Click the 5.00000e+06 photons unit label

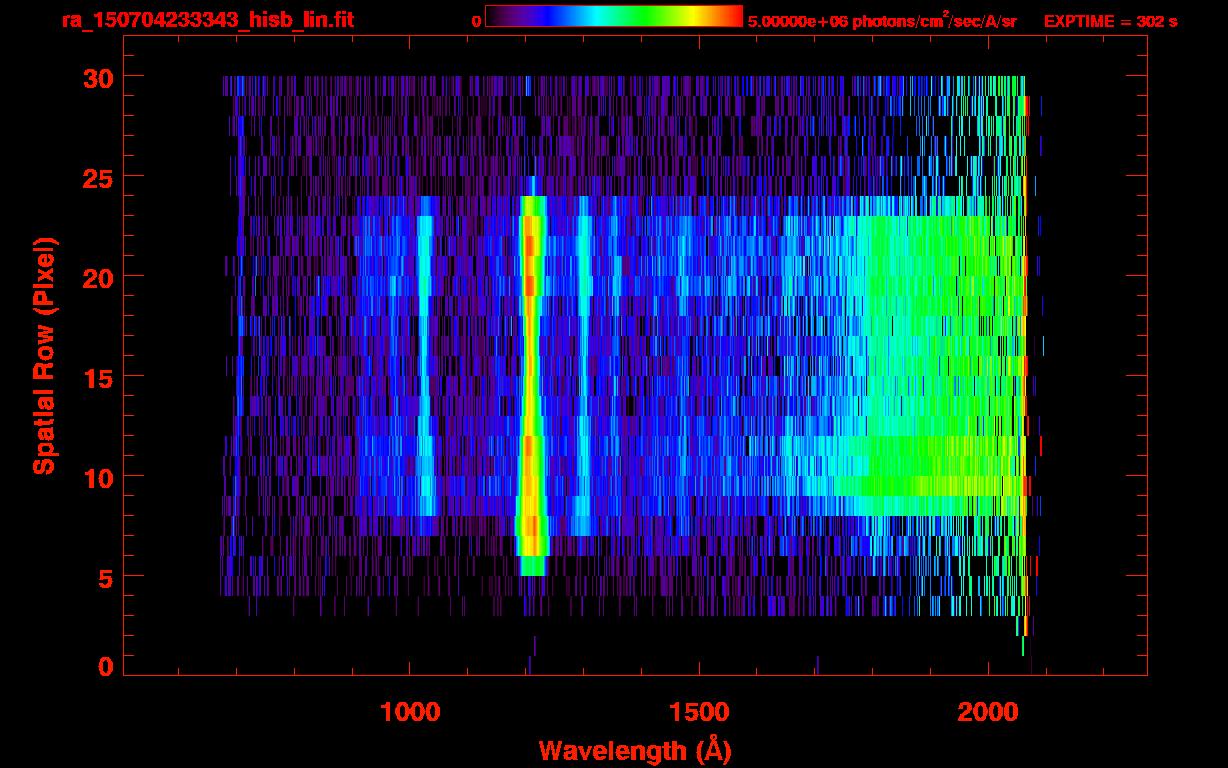tap(882, 20)
